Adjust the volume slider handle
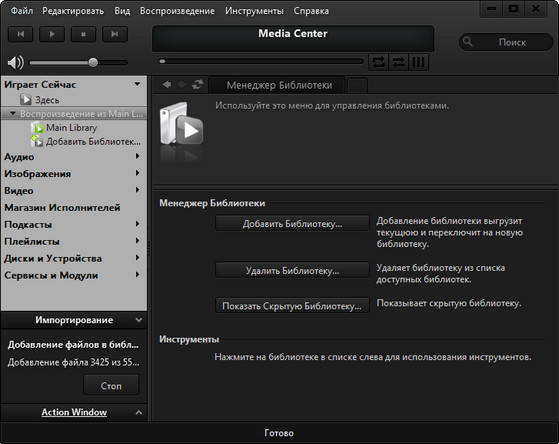This screenshot has width=559, height=444. pos(93,62)
